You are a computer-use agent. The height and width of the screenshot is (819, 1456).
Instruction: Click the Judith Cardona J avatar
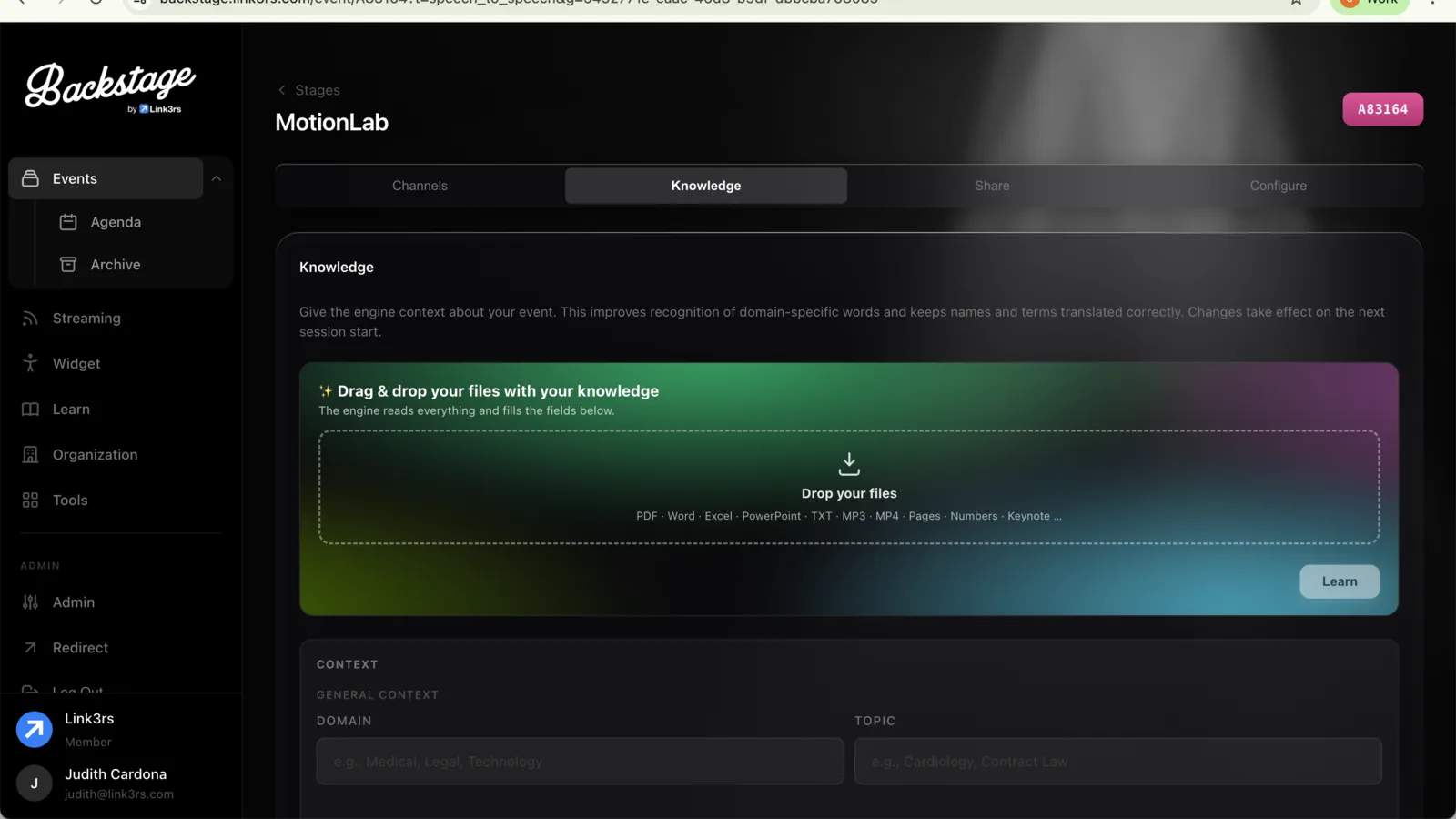pos(35,783)
